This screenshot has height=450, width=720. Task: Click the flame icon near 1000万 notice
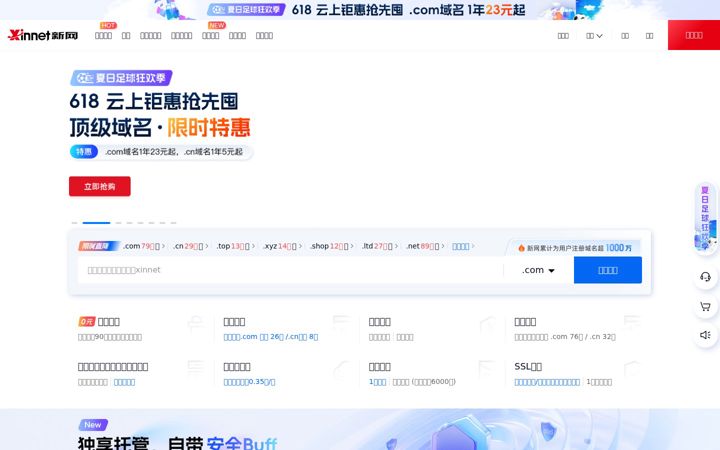[x=521, y=248]
